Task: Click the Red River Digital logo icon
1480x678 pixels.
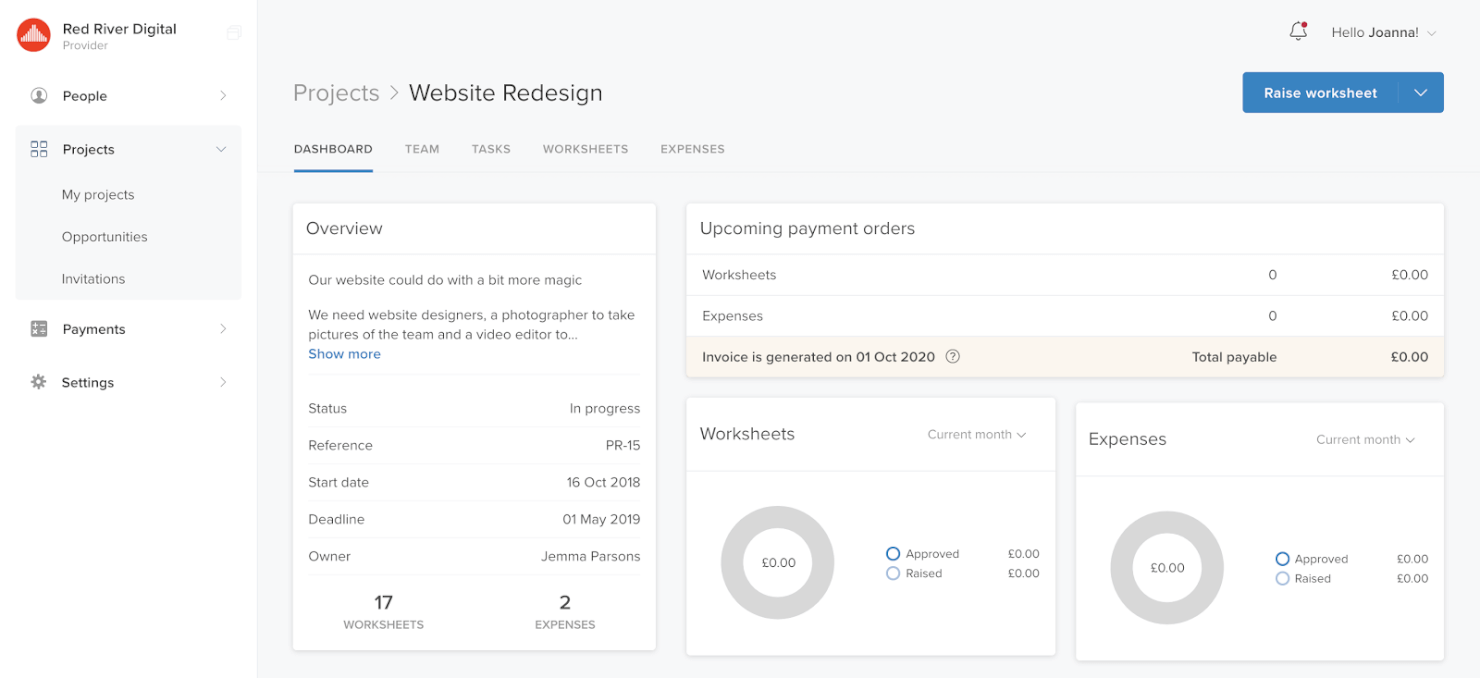Action: (32, 33)
